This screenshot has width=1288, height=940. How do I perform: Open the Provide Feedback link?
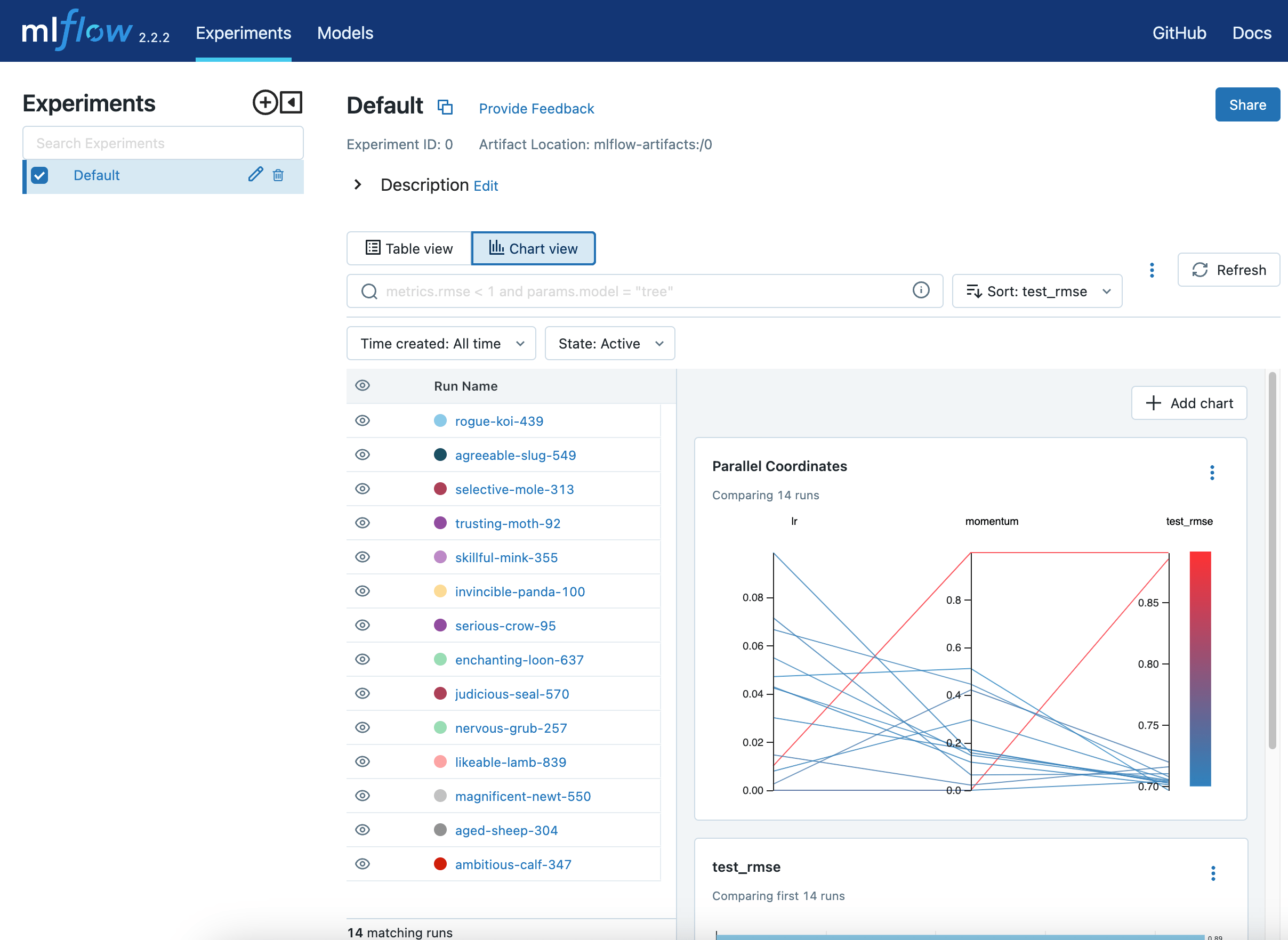[536, 108]
